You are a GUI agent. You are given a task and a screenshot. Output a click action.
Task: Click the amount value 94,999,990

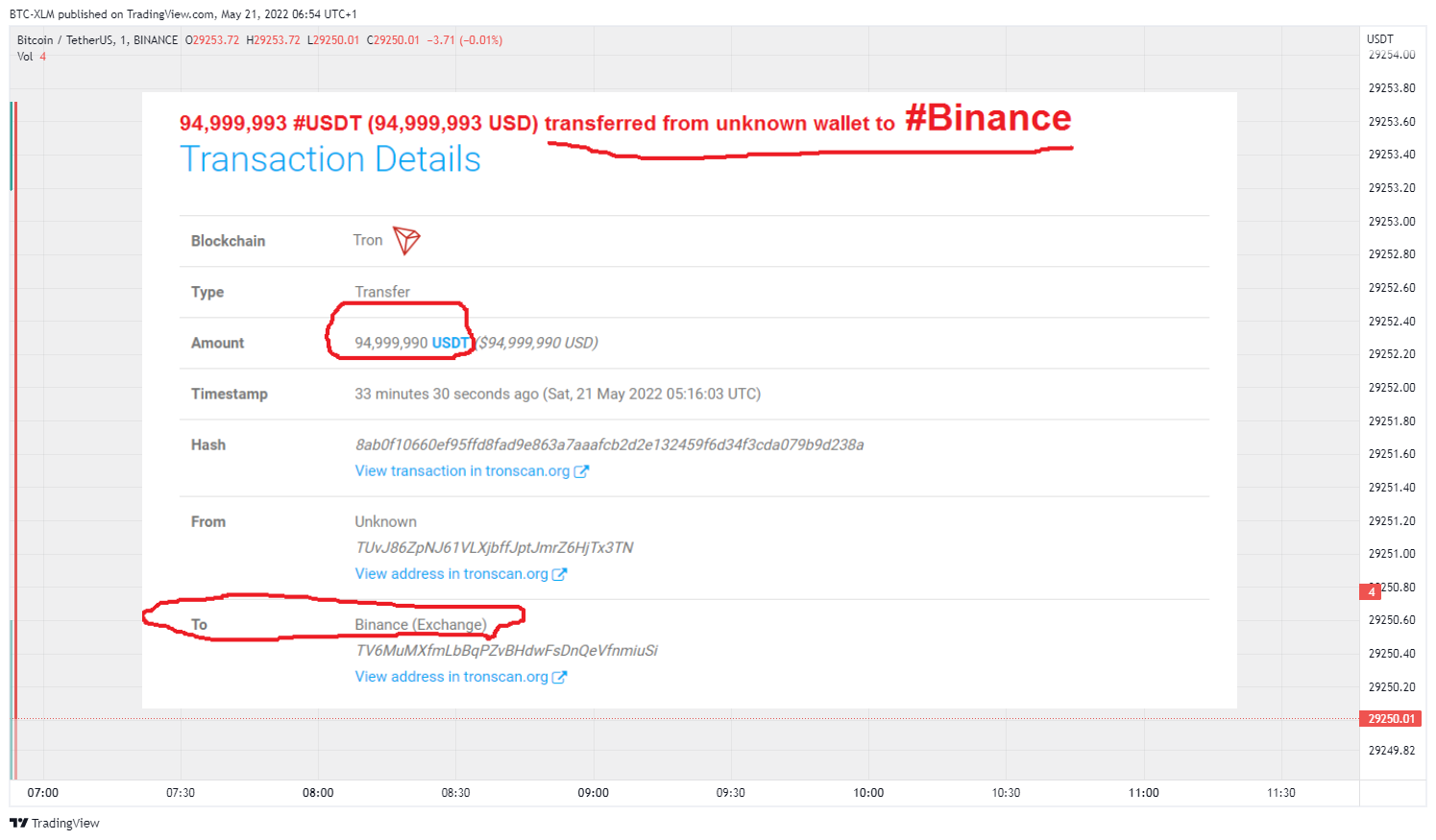coord(391,343)
